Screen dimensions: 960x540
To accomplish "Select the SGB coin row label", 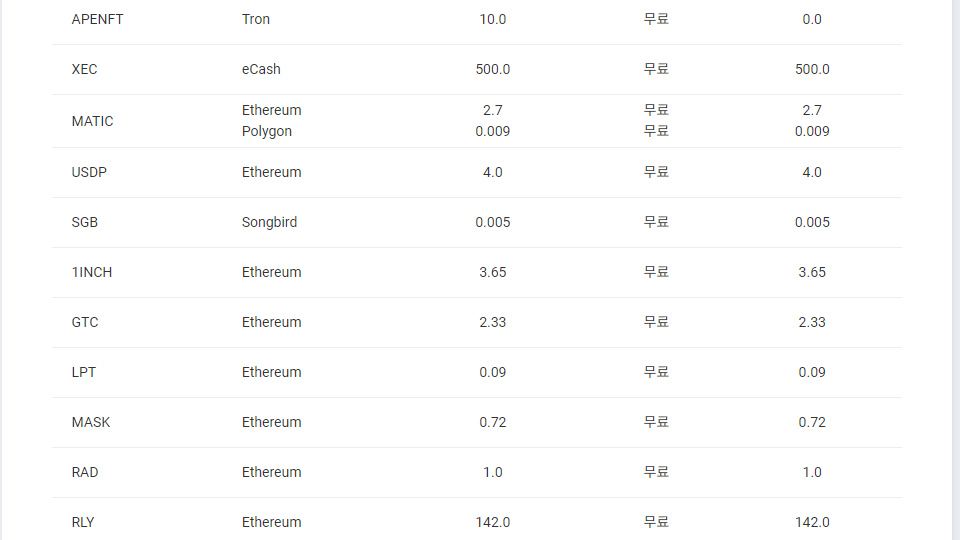I will [x=84, y=222].
